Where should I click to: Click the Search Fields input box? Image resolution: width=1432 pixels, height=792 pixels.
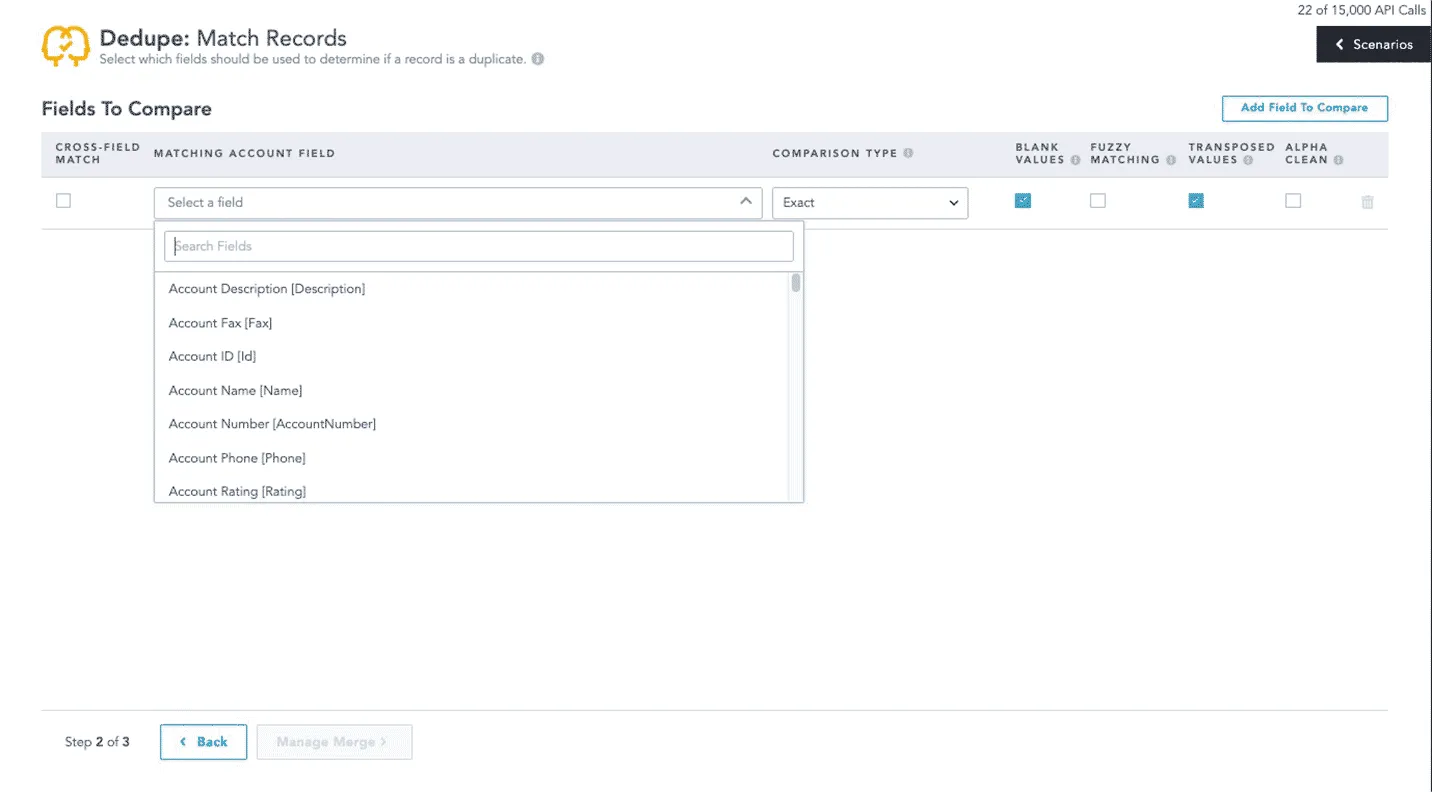(479, 246)
